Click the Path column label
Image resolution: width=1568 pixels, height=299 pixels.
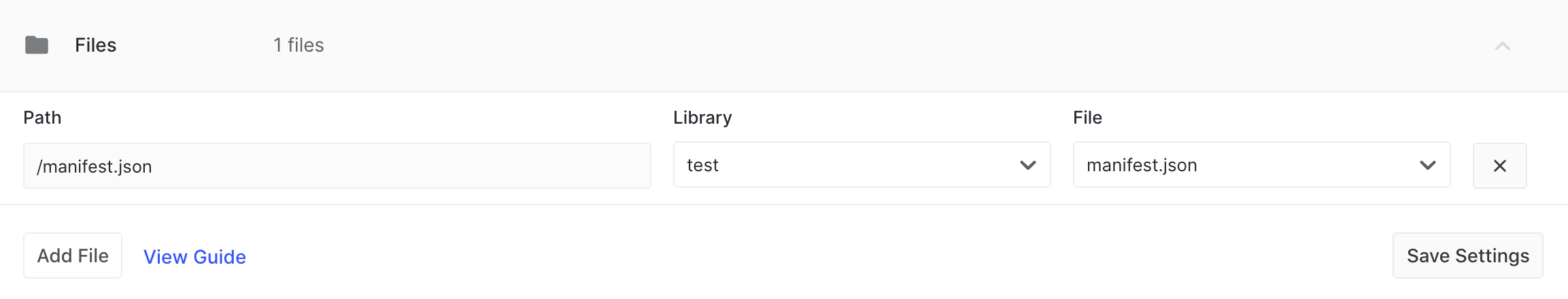click(42, 118)
